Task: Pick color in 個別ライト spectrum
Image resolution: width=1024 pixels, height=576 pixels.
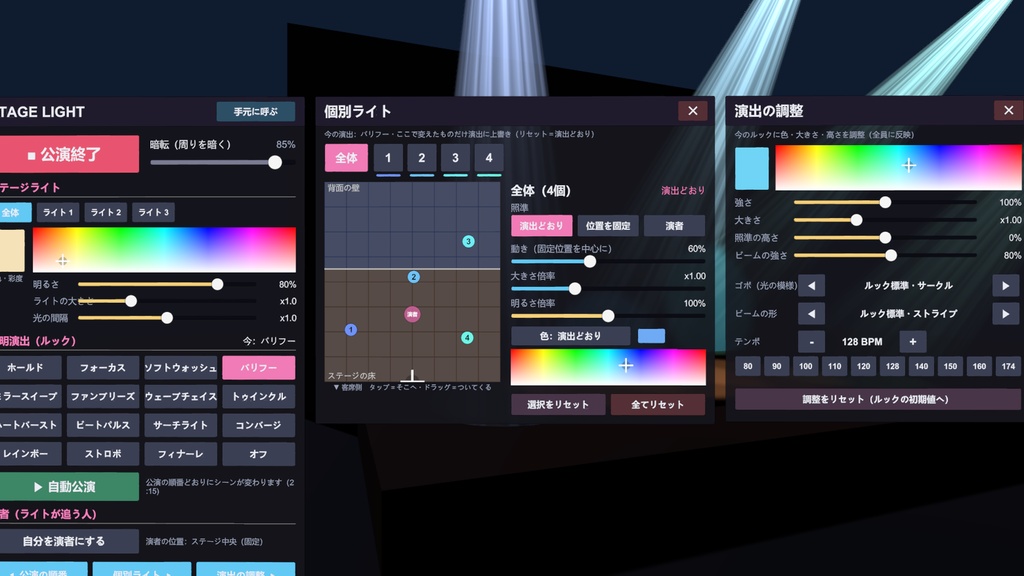Action: coord(608,366)
